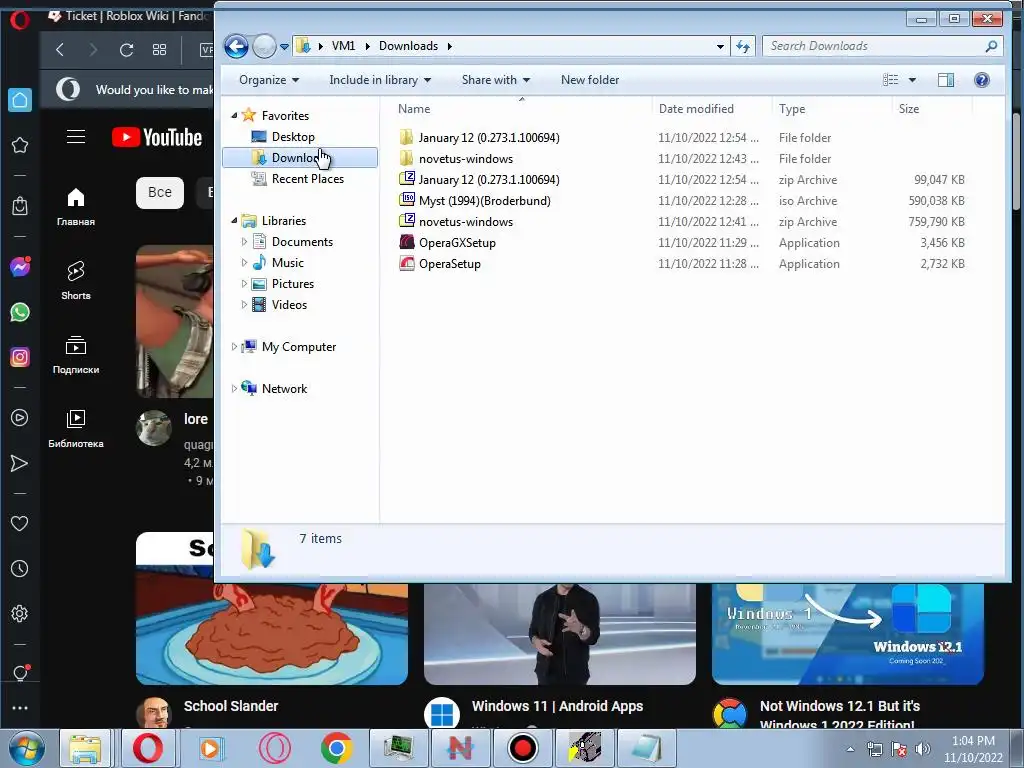Switch to the Ticket Roblox Wiki tab
Viewport: 1024px width, 768px height.
[x=129, y=16]
